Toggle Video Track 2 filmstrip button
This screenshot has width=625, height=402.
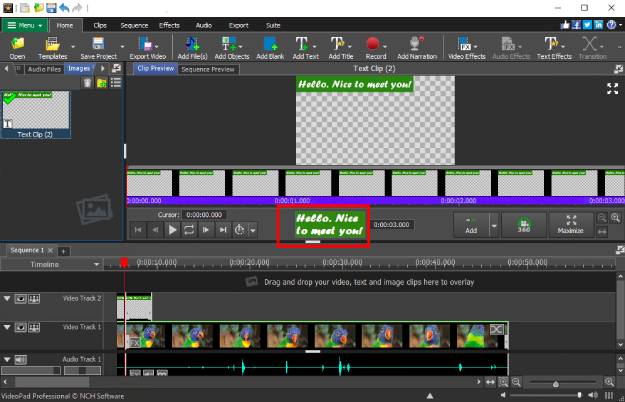click(34, 299)
